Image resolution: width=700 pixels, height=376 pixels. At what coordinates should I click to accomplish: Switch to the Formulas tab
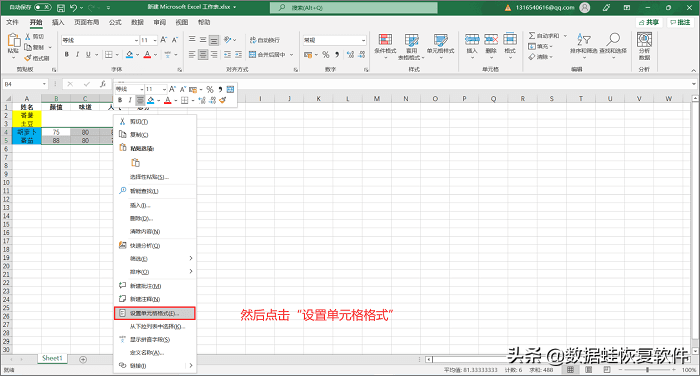point(115,22)
